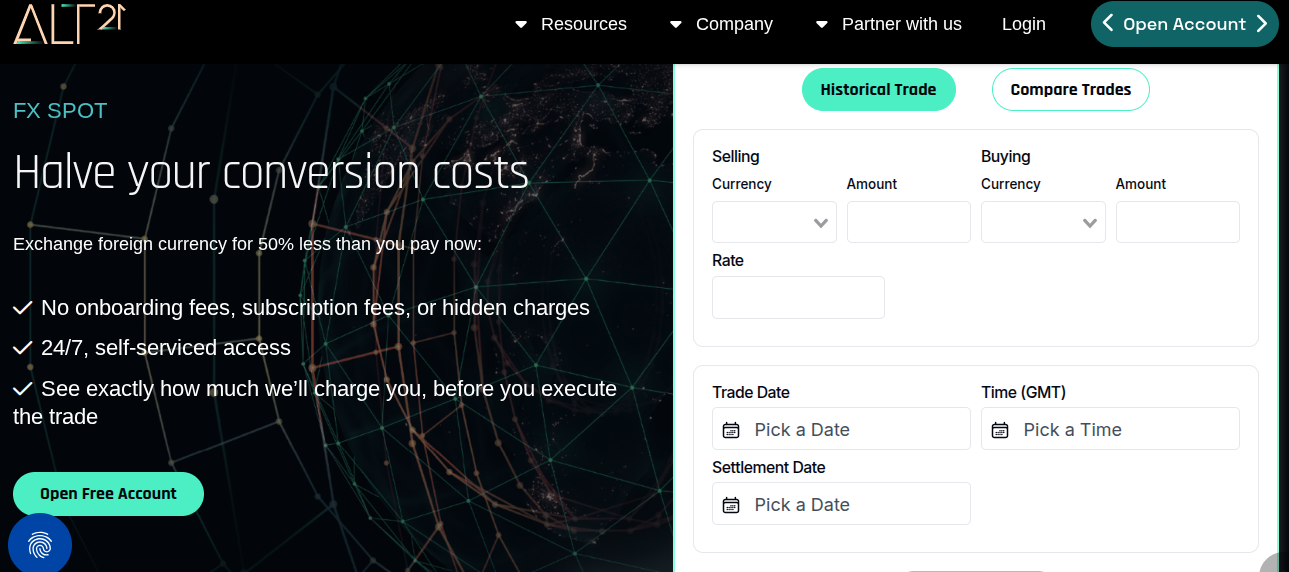Switch to the Compare Trades tab

point(1070,90)
